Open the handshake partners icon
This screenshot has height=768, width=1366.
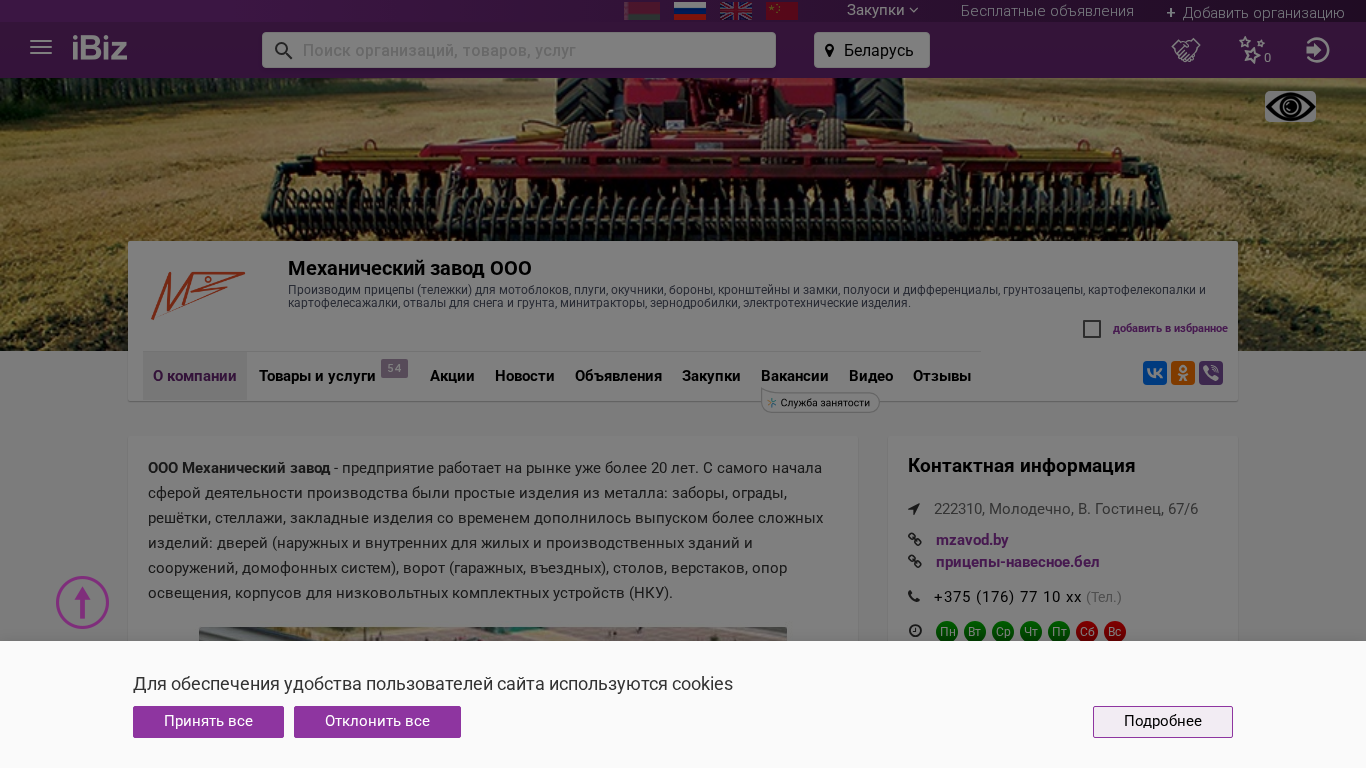pyautogui.click(x=1186, y=50)
